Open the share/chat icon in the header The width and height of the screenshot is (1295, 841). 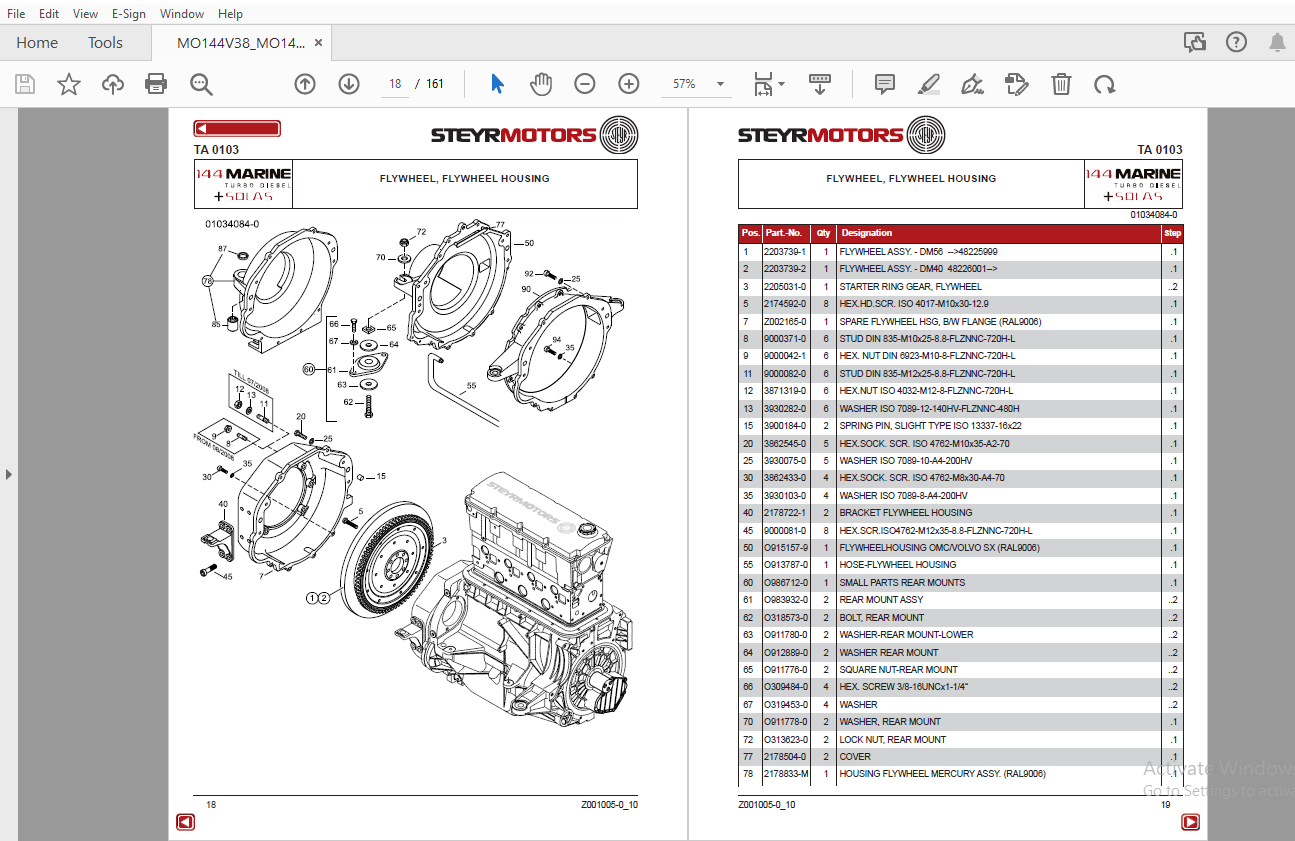click(x=1194, y=42)
